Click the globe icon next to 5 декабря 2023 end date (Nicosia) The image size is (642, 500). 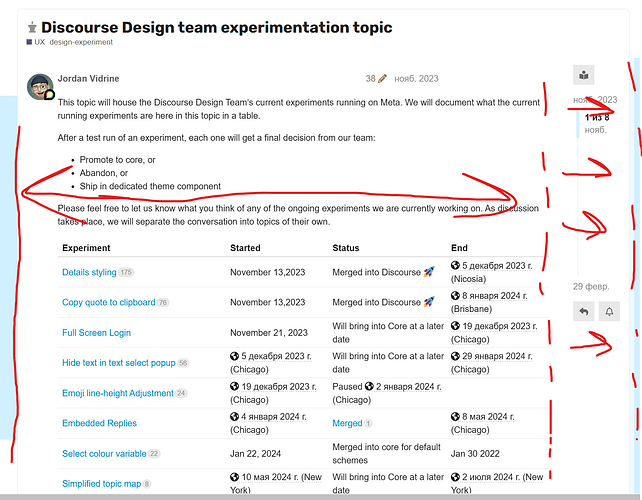455,265
